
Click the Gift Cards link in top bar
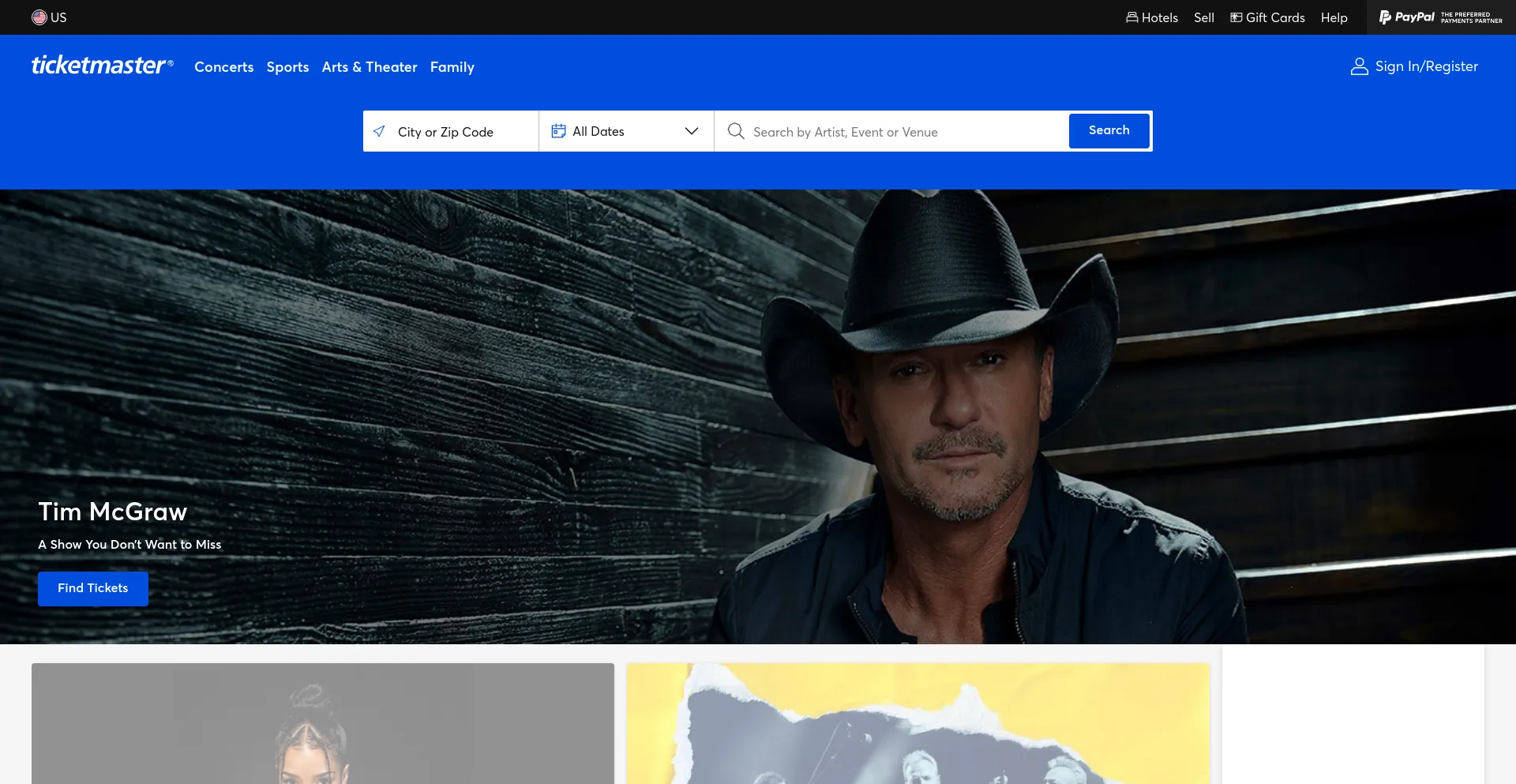point(1267,17)
